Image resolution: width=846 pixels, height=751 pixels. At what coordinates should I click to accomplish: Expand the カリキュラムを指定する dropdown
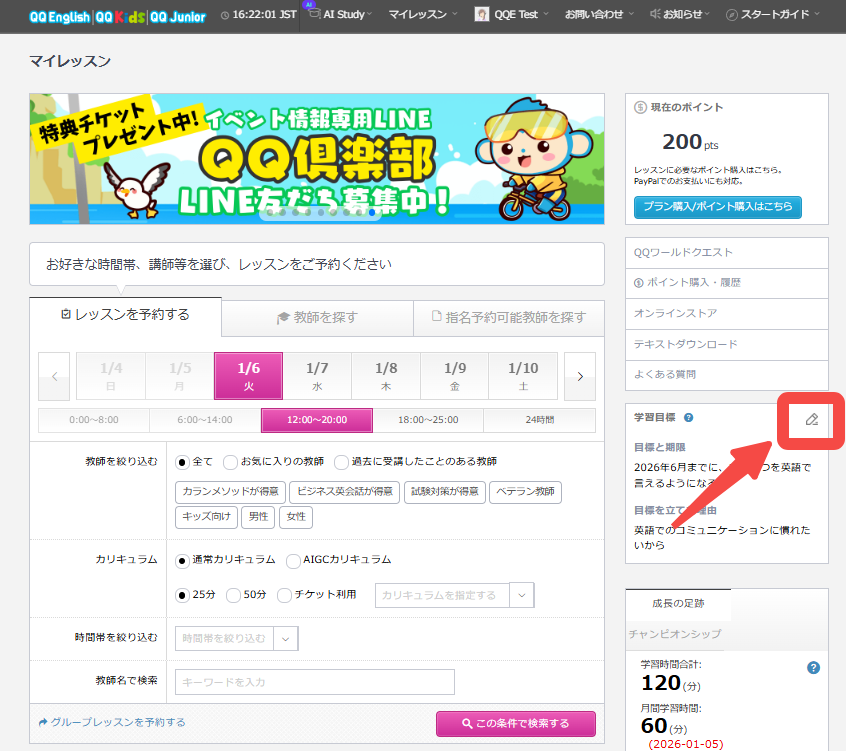[x=521, y=595]
